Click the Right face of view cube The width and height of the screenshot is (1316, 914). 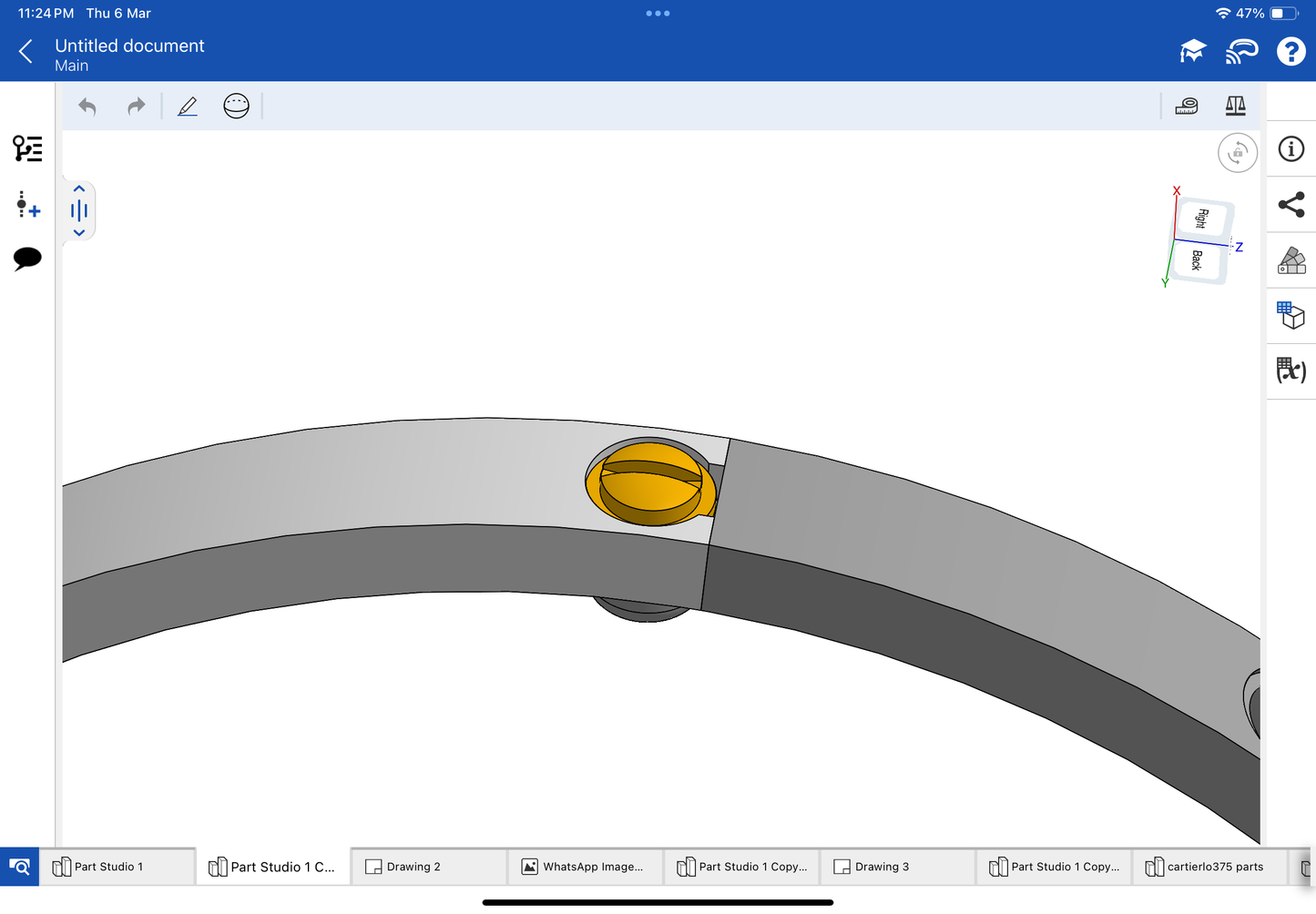1203,218
